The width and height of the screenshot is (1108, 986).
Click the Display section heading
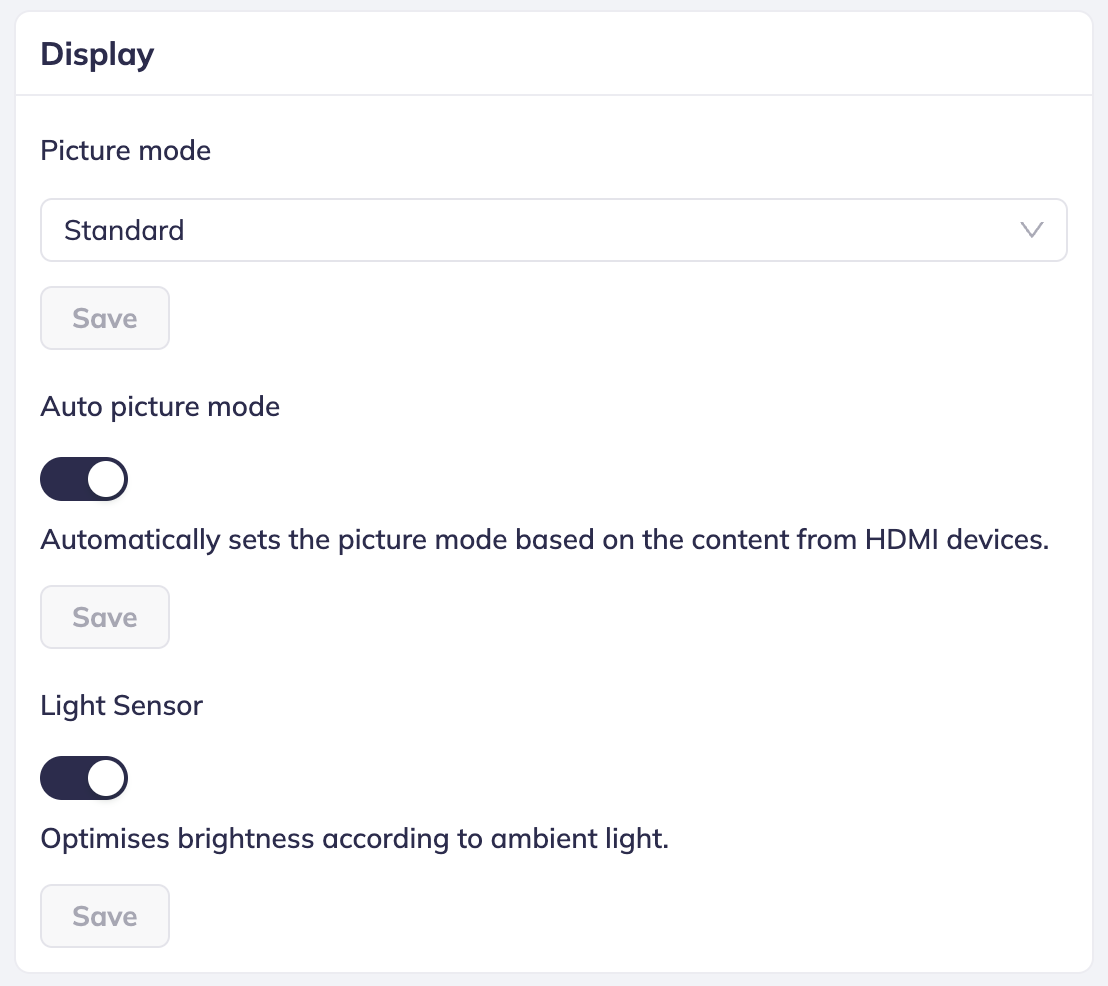pos(97,54)
